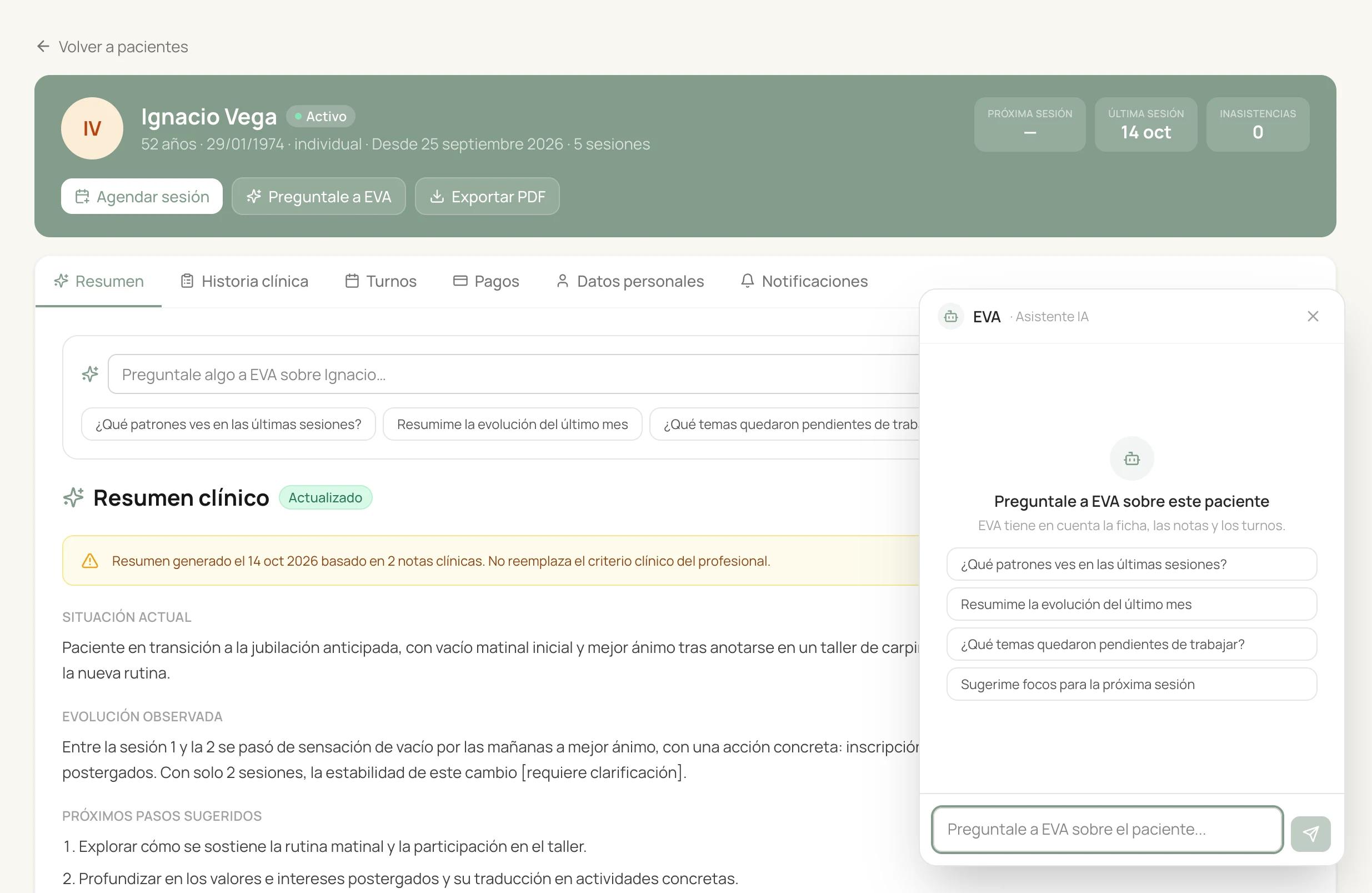Click the 'EVOLUCIÓN OBSERVADA' section heading
1372x893 pixels.
(x=142, y=716)
